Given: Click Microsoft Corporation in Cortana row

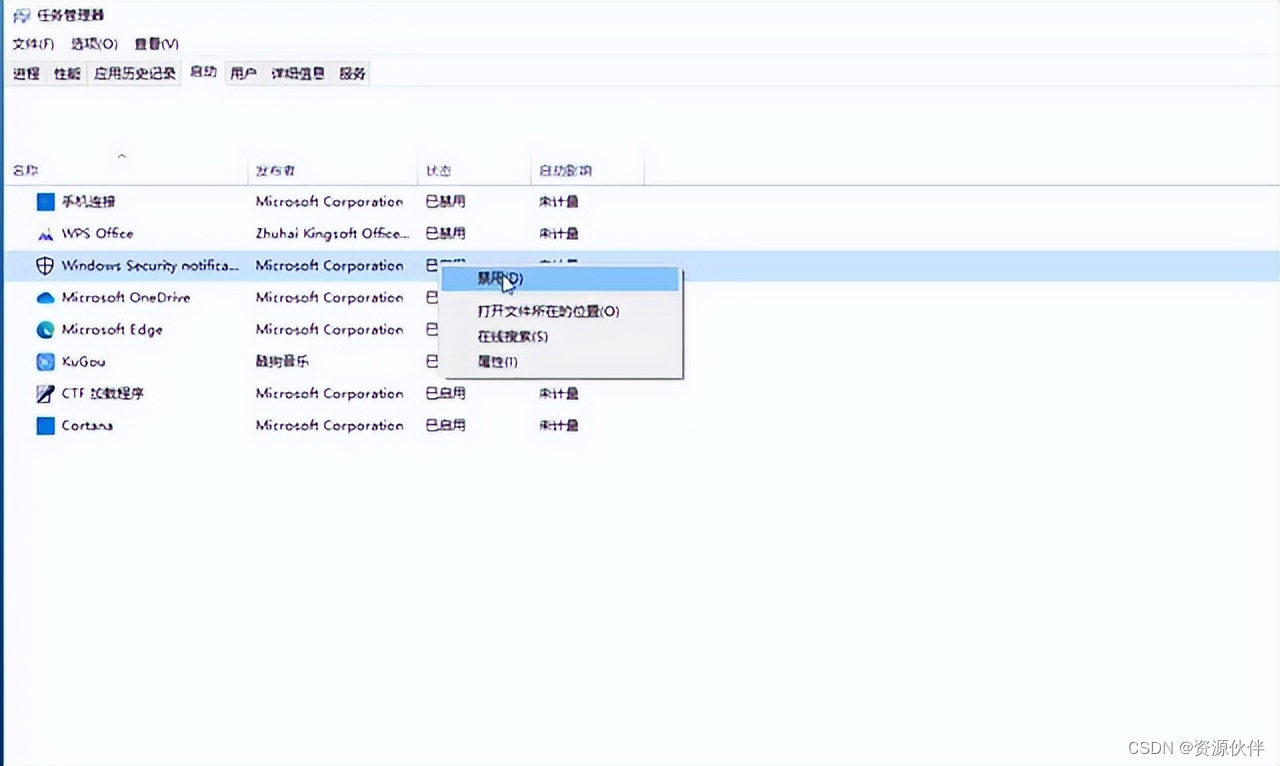Looking at the screenshot, I should pyautogui.click(x=329, y=426).
